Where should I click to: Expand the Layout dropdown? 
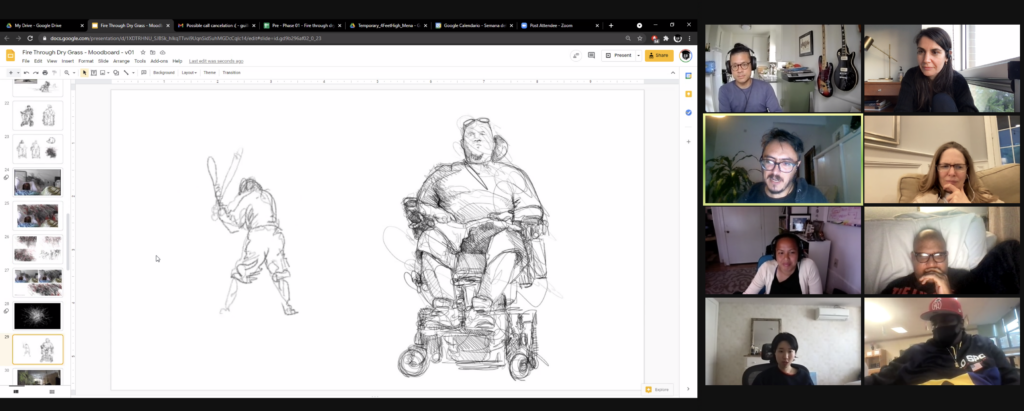point(188,73)
